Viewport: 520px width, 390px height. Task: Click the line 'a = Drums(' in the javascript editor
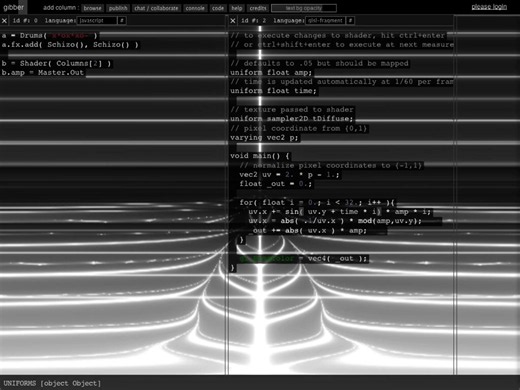coord(50,35)
